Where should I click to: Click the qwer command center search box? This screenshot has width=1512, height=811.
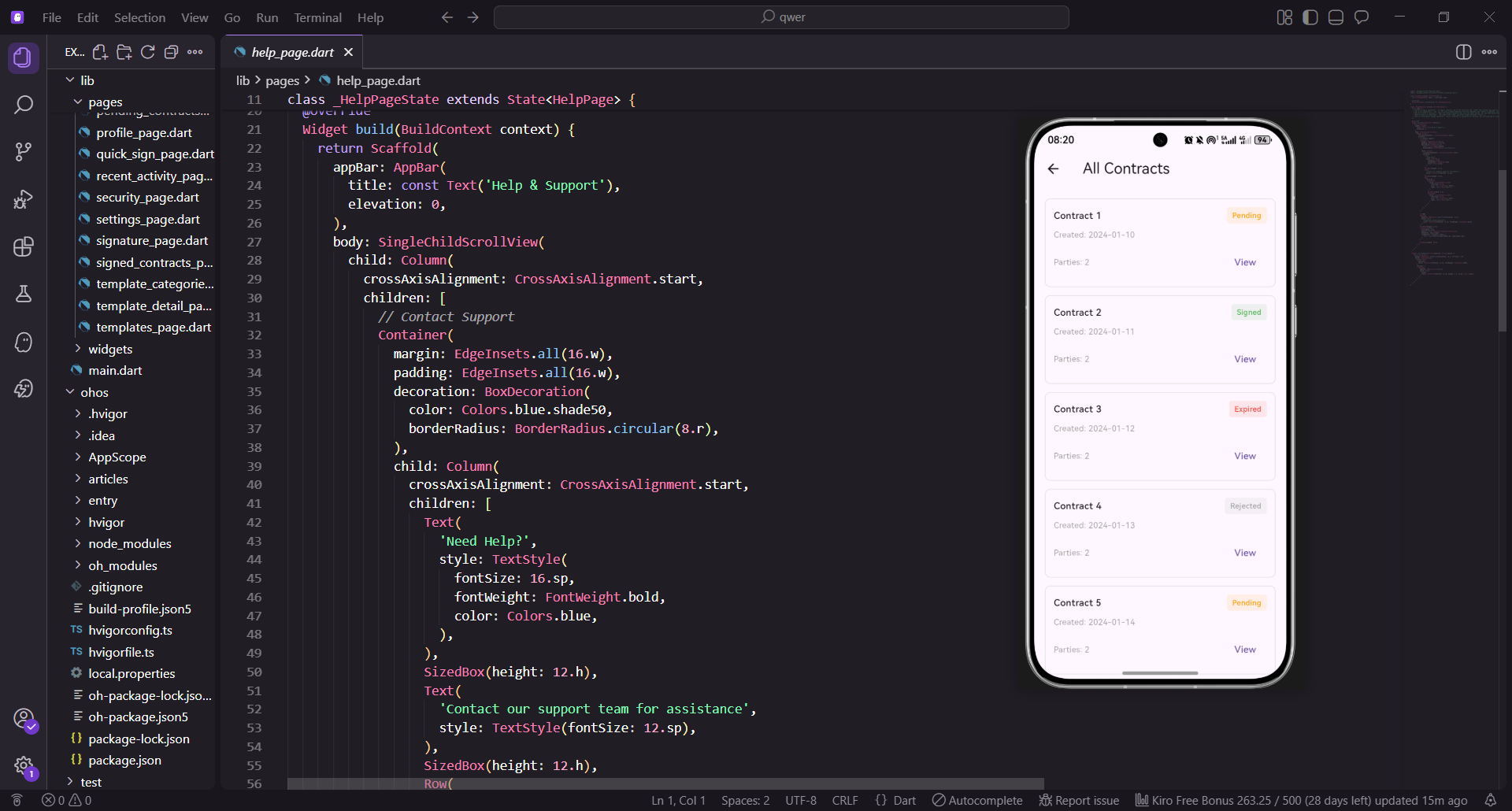(781, 17)
